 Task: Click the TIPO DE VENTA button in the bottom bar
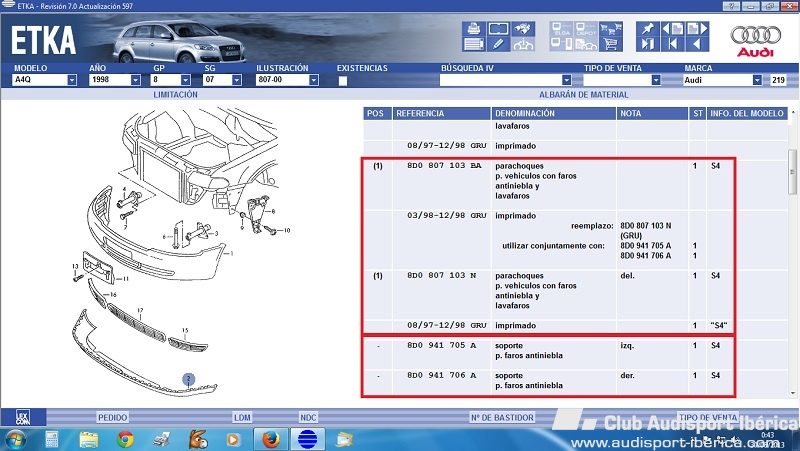pos(708,417)
